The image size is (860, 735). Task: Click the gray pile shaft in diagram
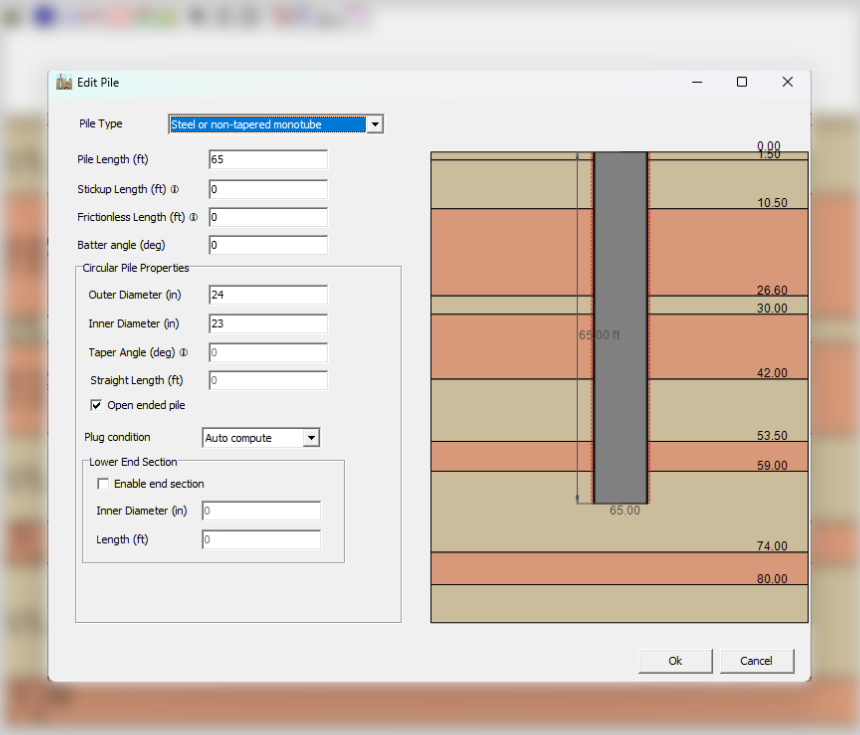tap(620, 327)
